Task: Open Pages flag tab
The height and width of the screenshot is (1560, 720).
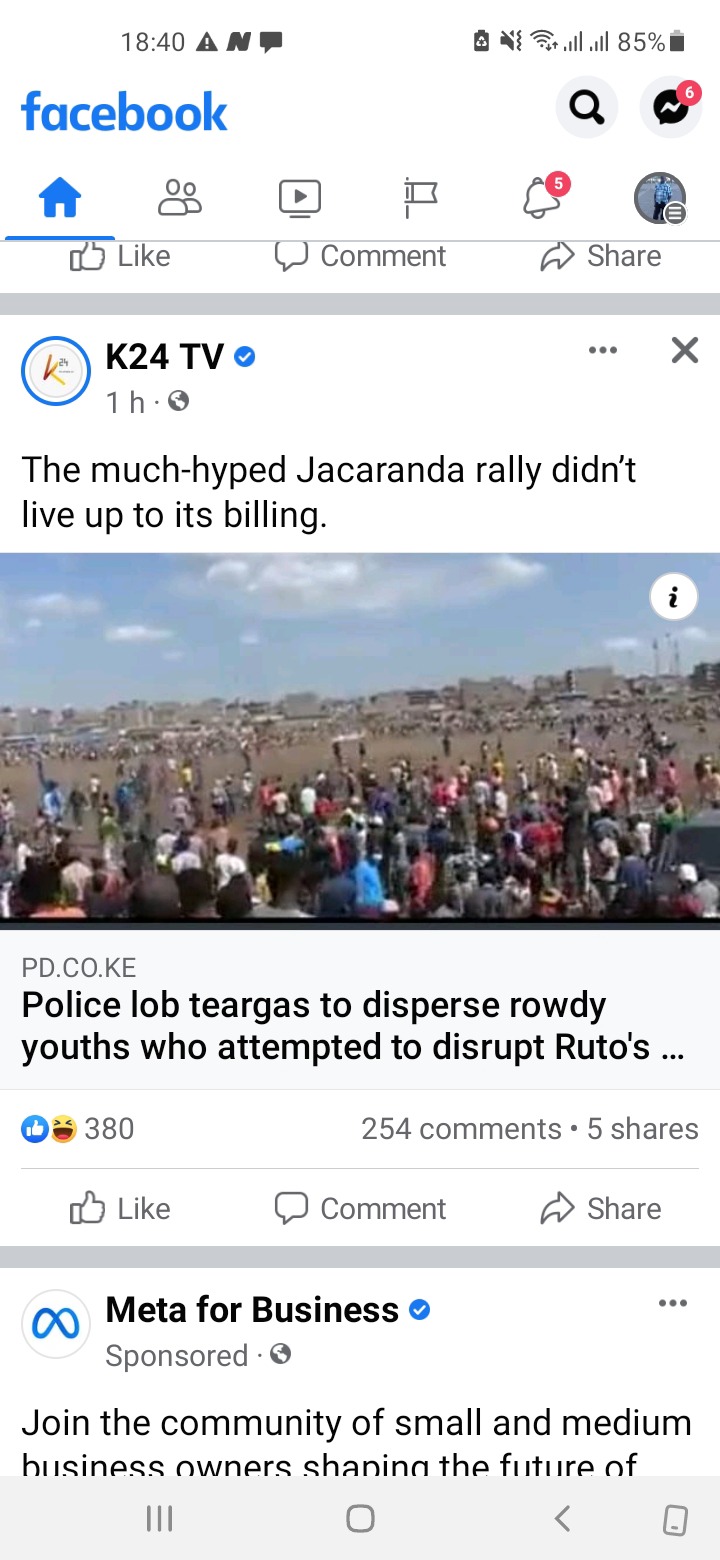Action: point(420,197)
